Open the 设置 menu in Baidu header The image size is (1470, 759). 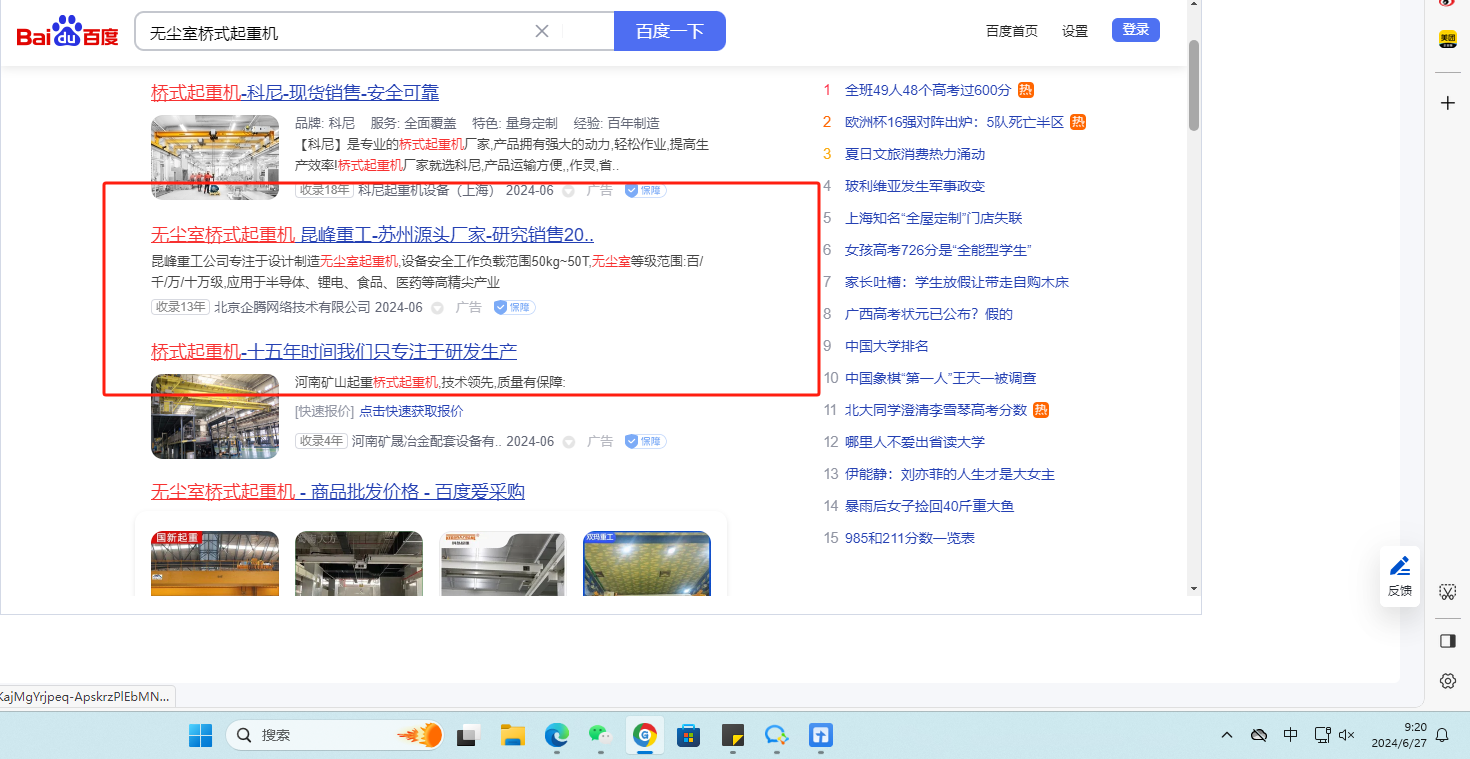tap(1075, 31)
